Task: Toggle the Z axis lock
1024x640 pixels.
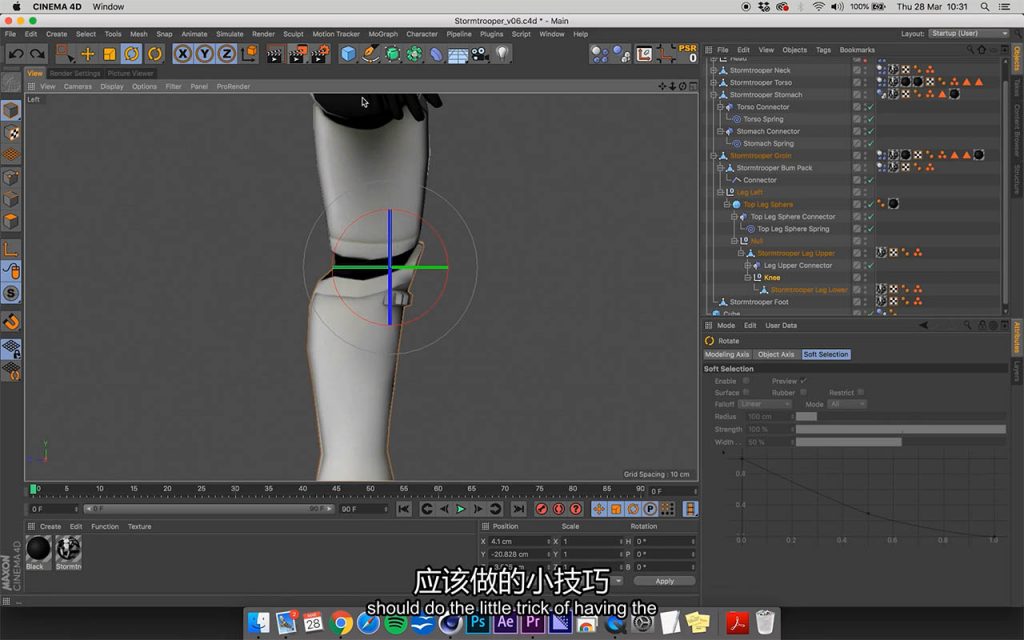Action: tap(226, 54)
